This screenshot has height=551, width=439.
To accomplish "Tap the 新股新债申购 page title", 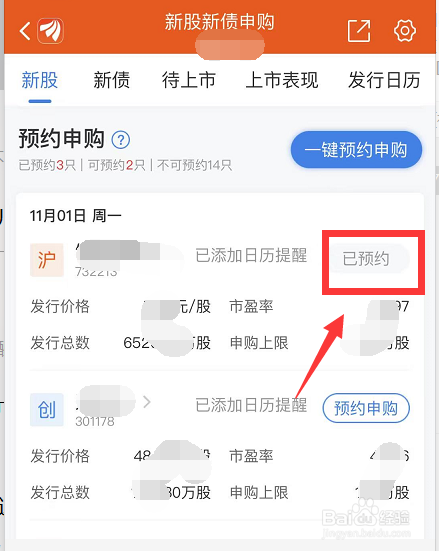I will click(x=219, y=22).
